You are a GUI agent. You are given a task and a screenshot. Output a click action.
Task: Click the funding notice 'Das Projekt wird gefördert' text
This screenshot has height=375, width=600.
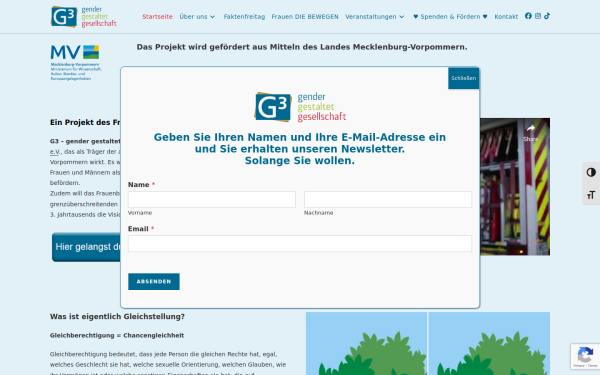(x=302, y=47)
